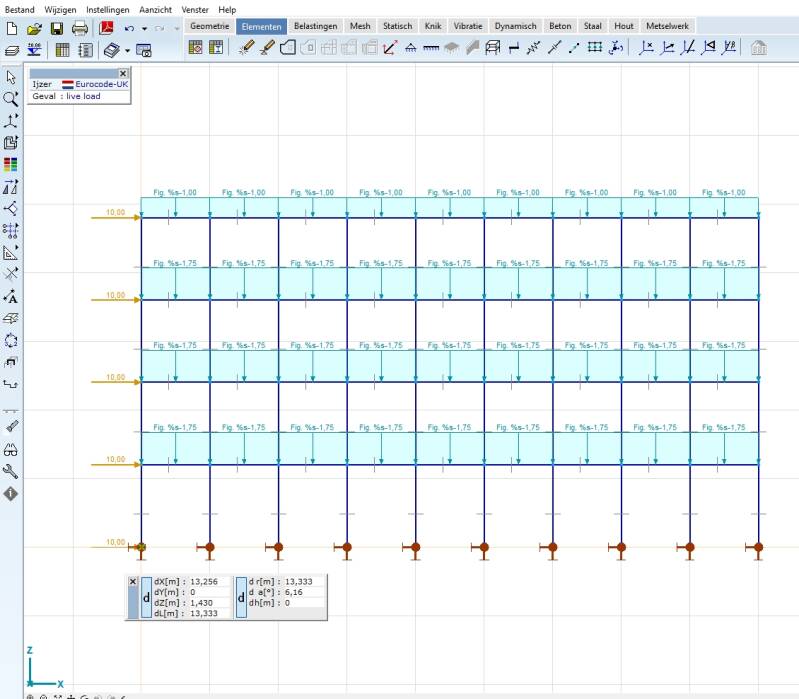Viewport: 799px width, 699px height.
Task: Export to PDF with the red PDF icon
Action: click(x=106, y=28)
